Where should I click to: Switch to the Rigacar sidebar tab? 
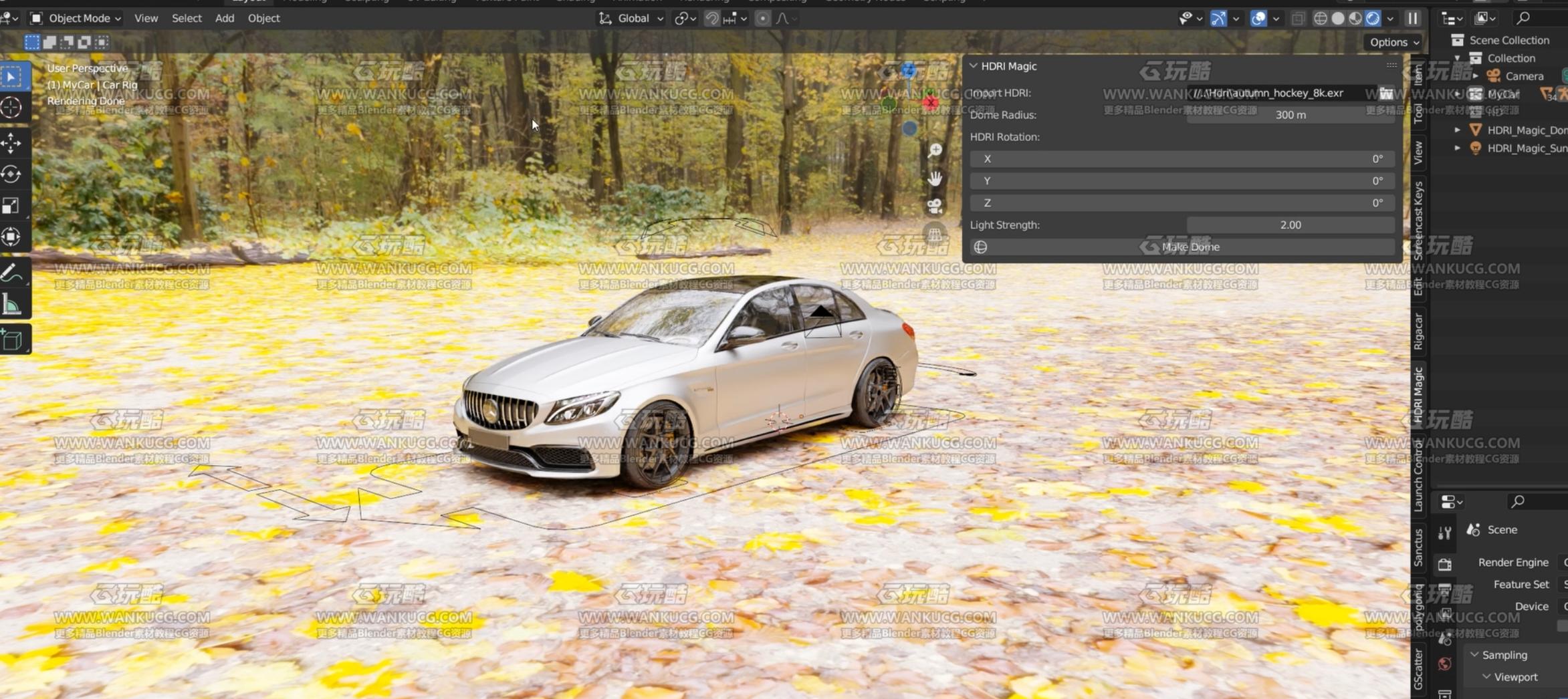tap(1418, 332)
